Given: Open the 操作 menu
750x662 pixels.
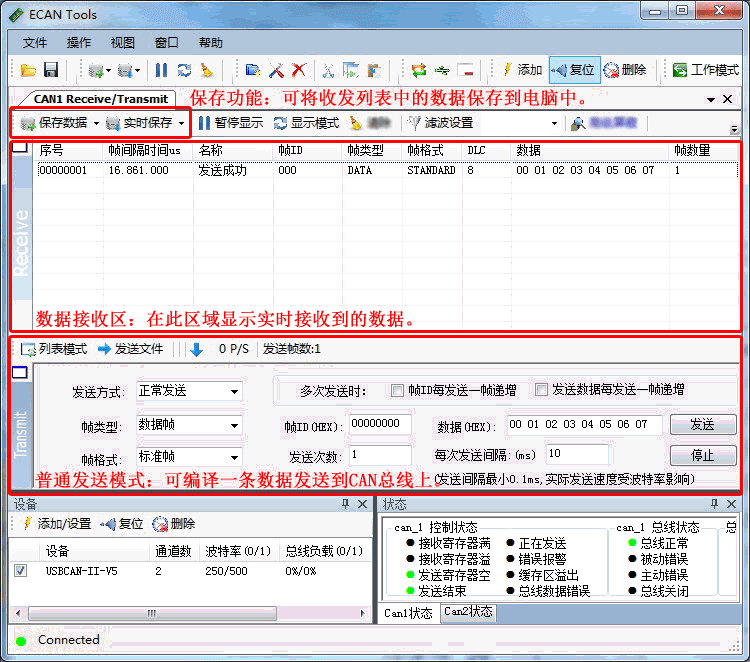Looking at the screenshot, I should tap(79, 43).
